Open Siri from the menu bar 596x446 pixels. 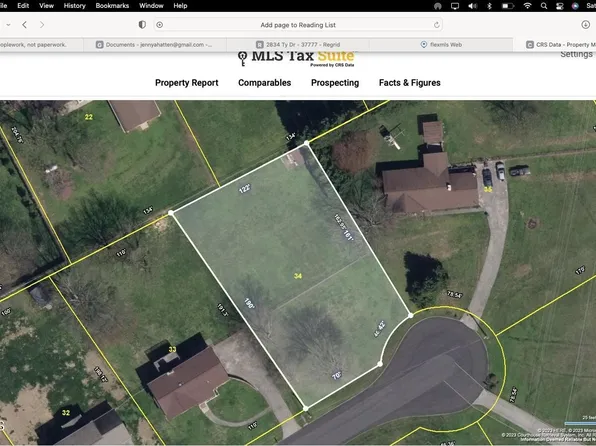click(575, 6)
